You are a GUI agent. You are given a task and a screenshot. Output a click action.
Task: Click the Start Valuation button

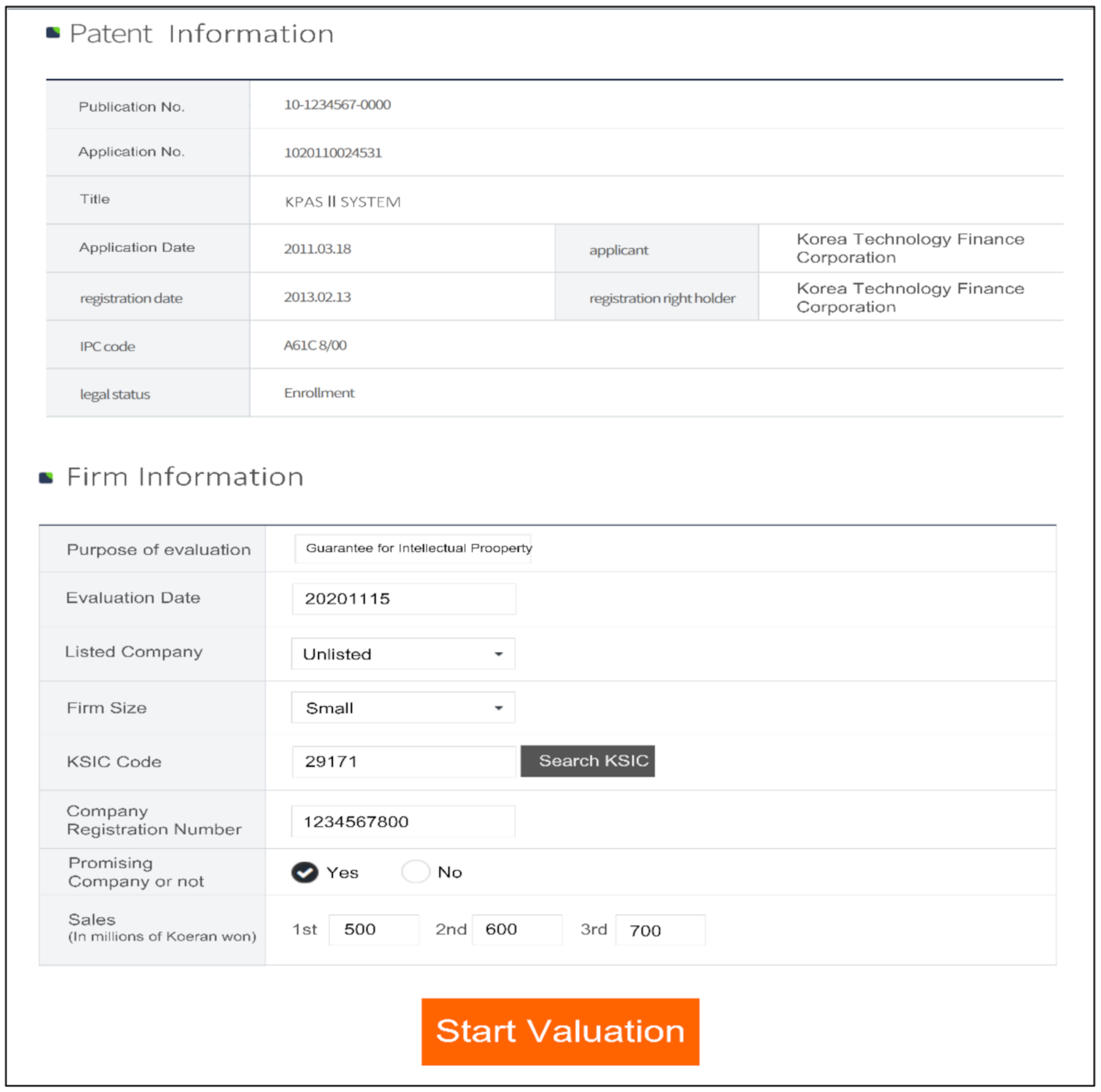[560, 1032]
